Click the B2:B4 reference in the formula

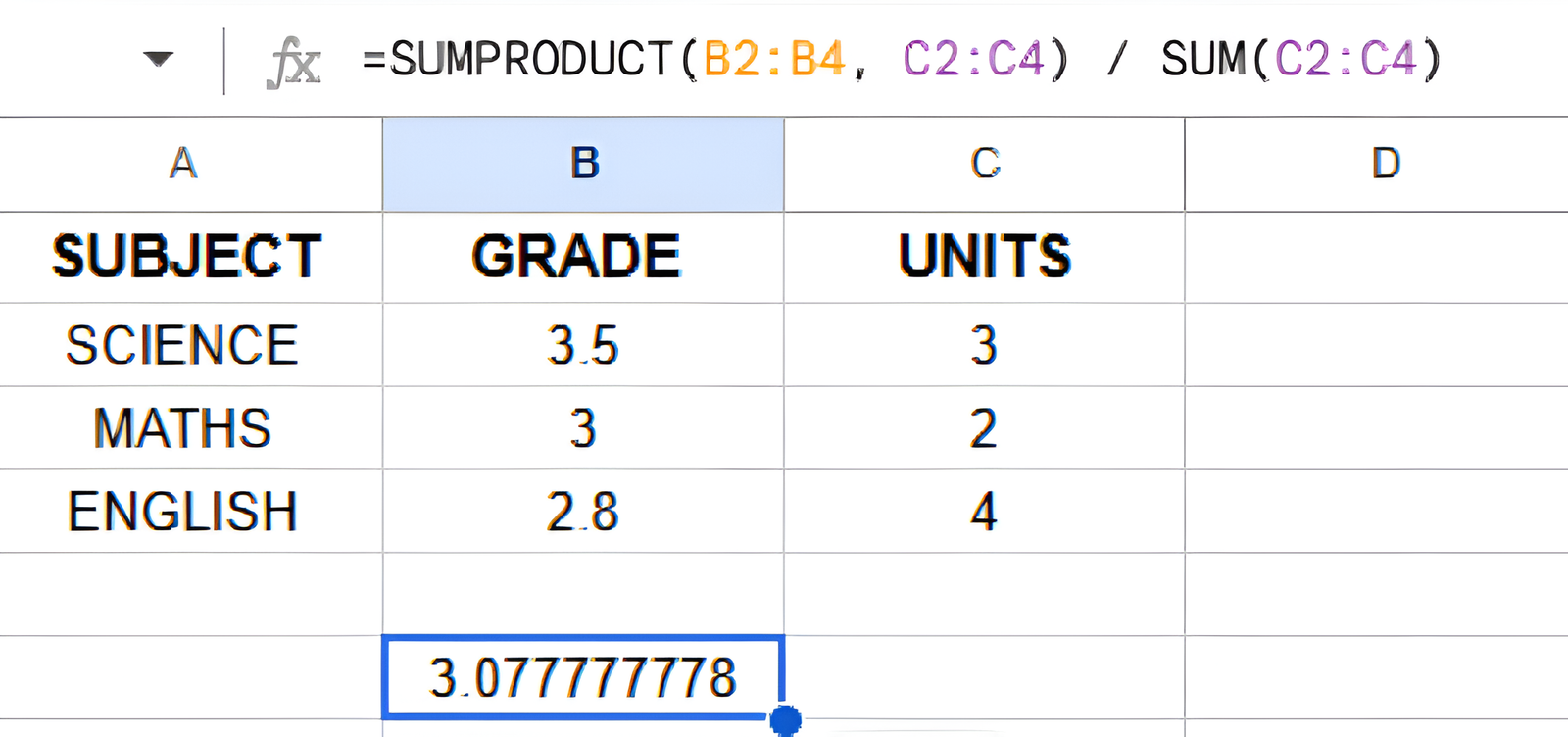[774, 59]
